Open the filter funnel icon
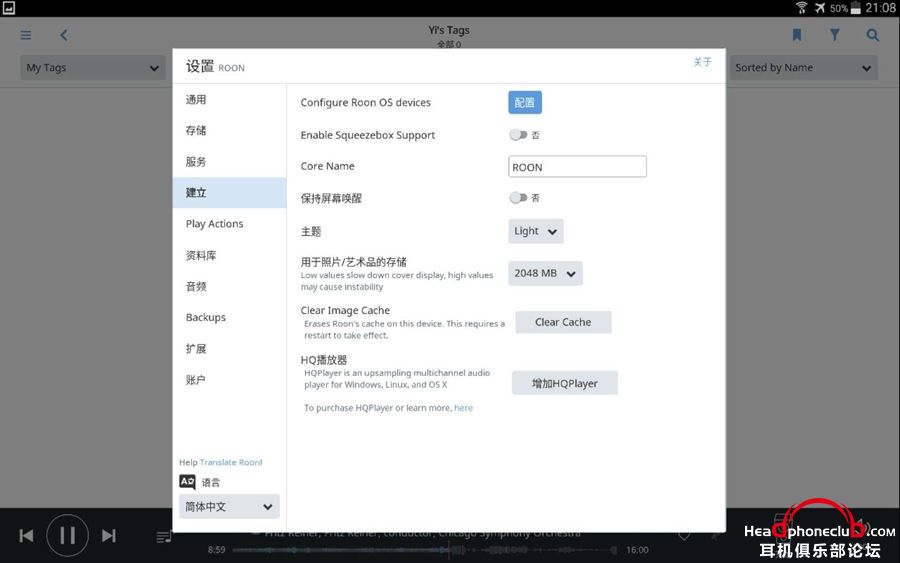 tap(835, 35)
